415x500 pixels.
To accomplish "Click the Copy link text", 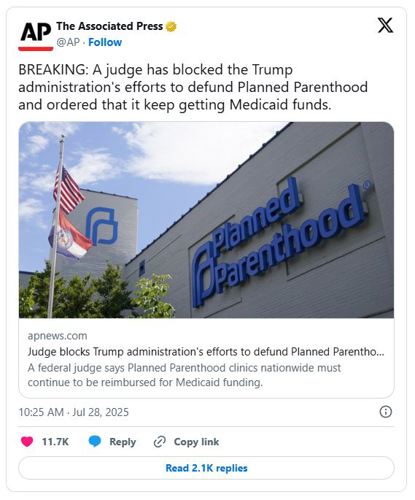I will [196, 442].
